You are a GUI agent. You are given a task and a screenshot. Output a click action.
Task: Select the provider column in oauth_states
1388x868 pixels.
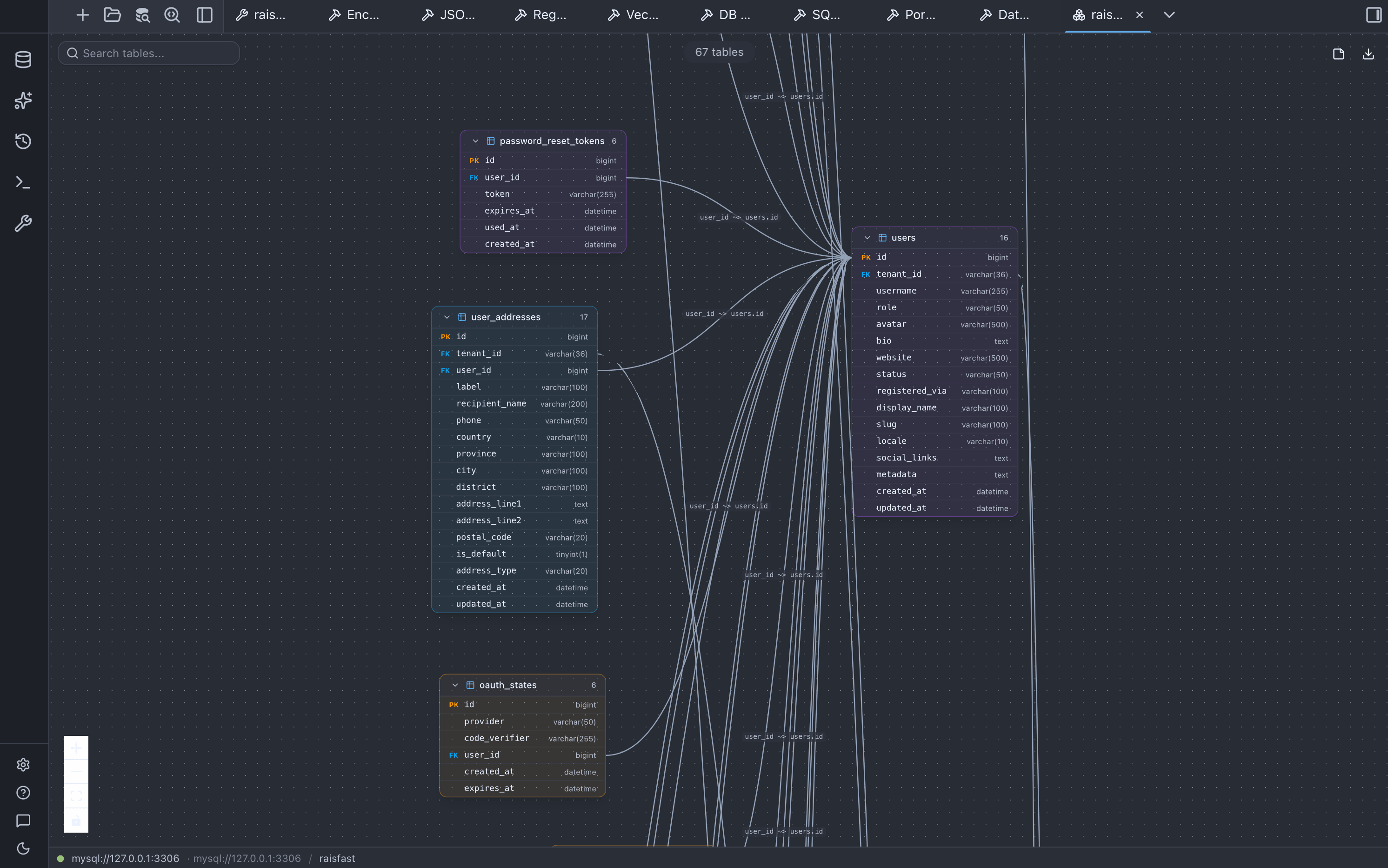tap(522, 722)
